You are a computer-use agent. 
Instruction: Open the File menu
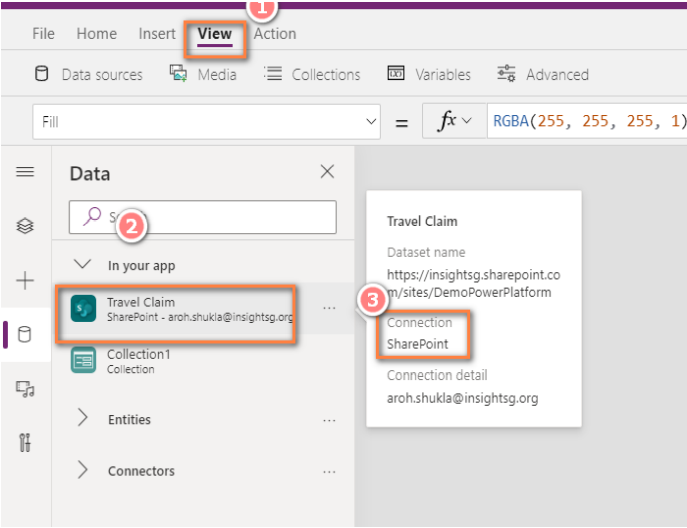[x=43, y=34]
